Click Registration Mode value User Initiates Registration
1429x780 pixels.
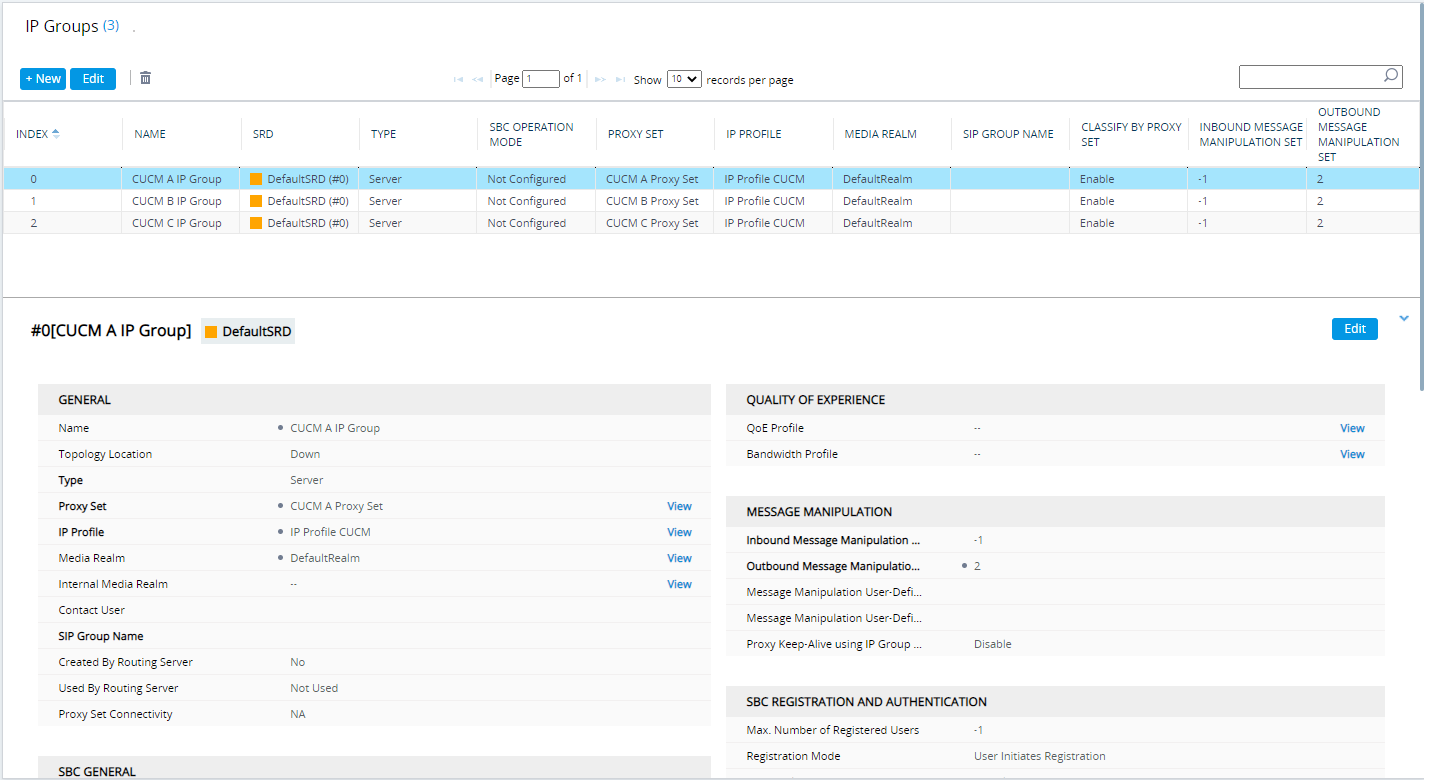(x=1040, y=756)
